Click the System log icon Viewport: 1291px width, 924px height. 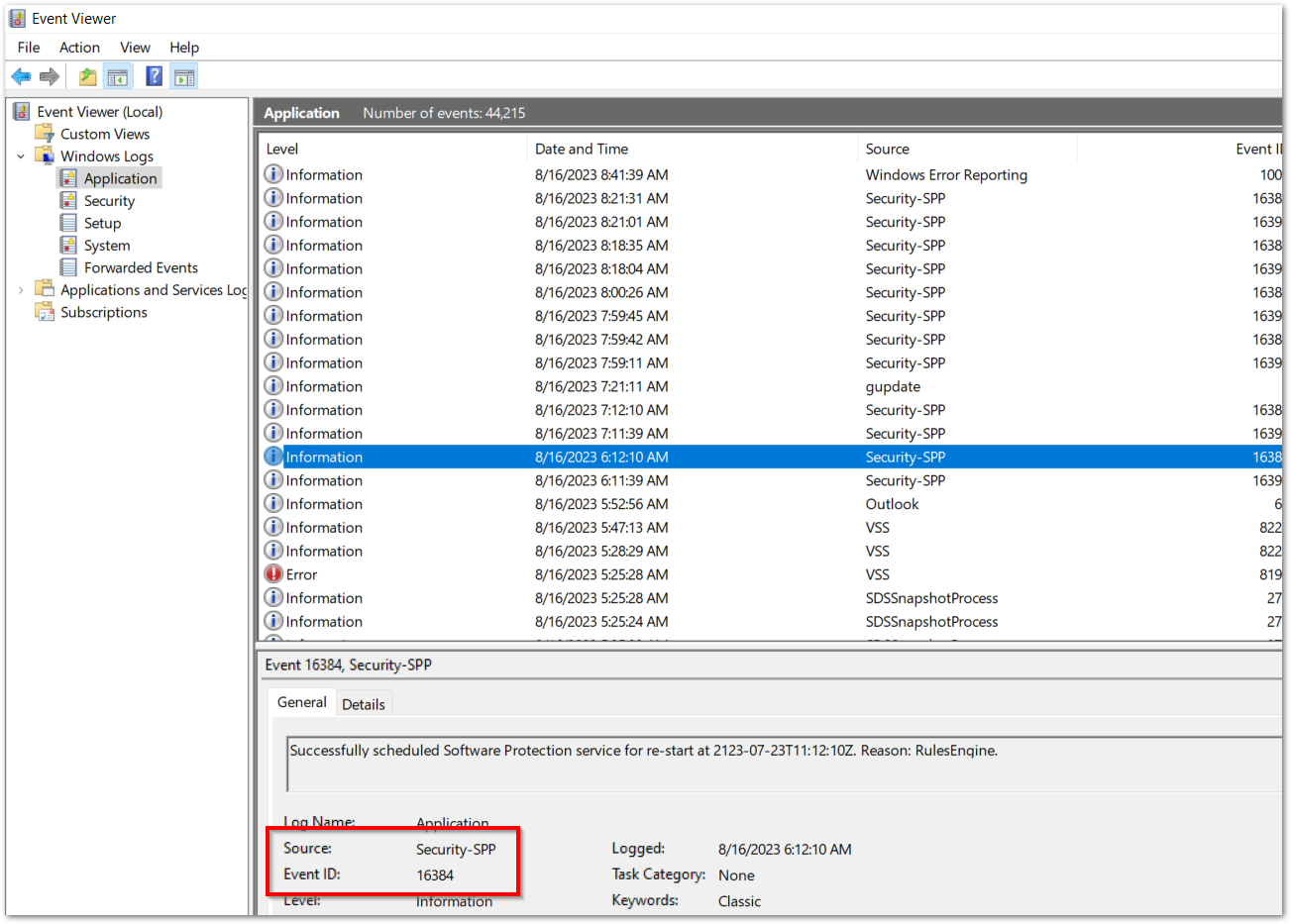click(68, 245)
